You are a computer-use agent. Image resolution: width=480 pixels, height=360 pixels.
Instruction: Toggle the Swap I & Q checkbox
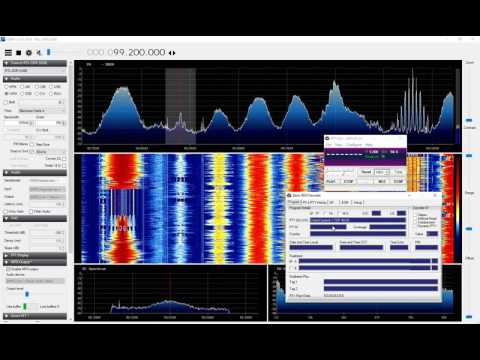[x=64, y=165]
